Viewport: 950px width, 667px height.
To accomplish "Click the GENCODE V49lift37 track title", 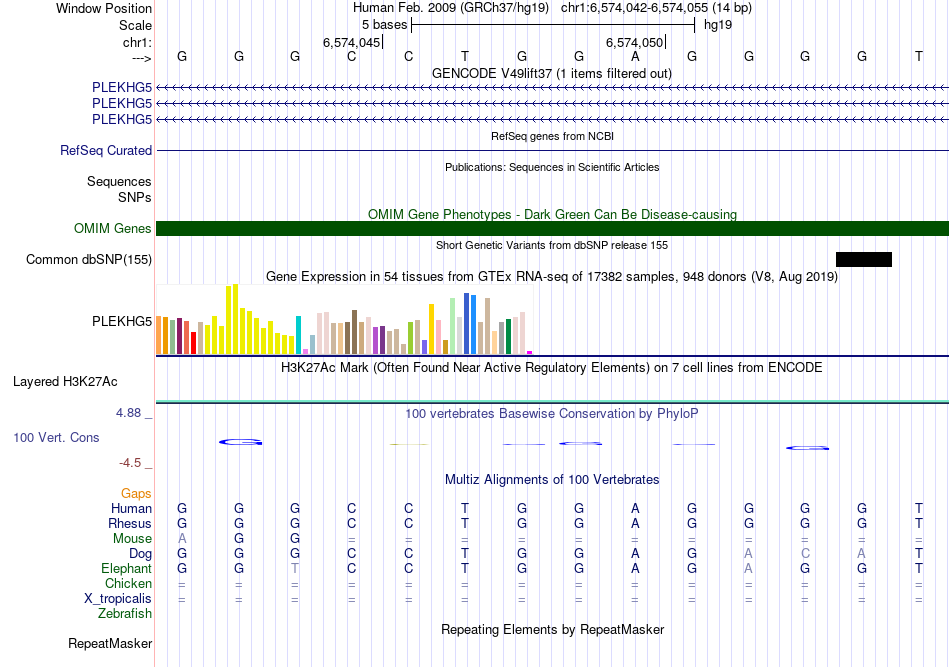I will (552, 73).
